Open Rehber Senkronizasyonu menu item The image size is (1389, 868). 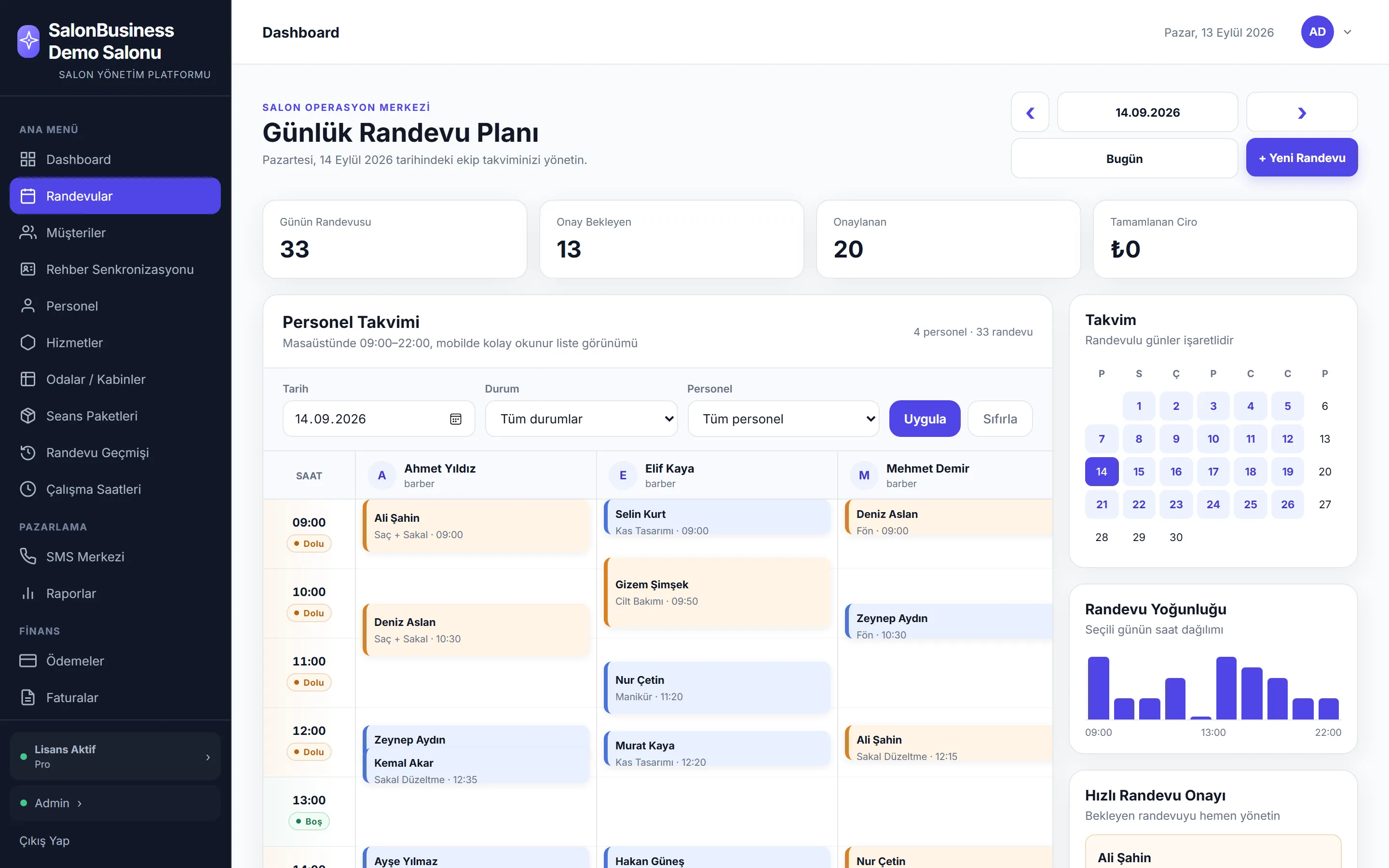pyautogui.click(x=115, y=269)
